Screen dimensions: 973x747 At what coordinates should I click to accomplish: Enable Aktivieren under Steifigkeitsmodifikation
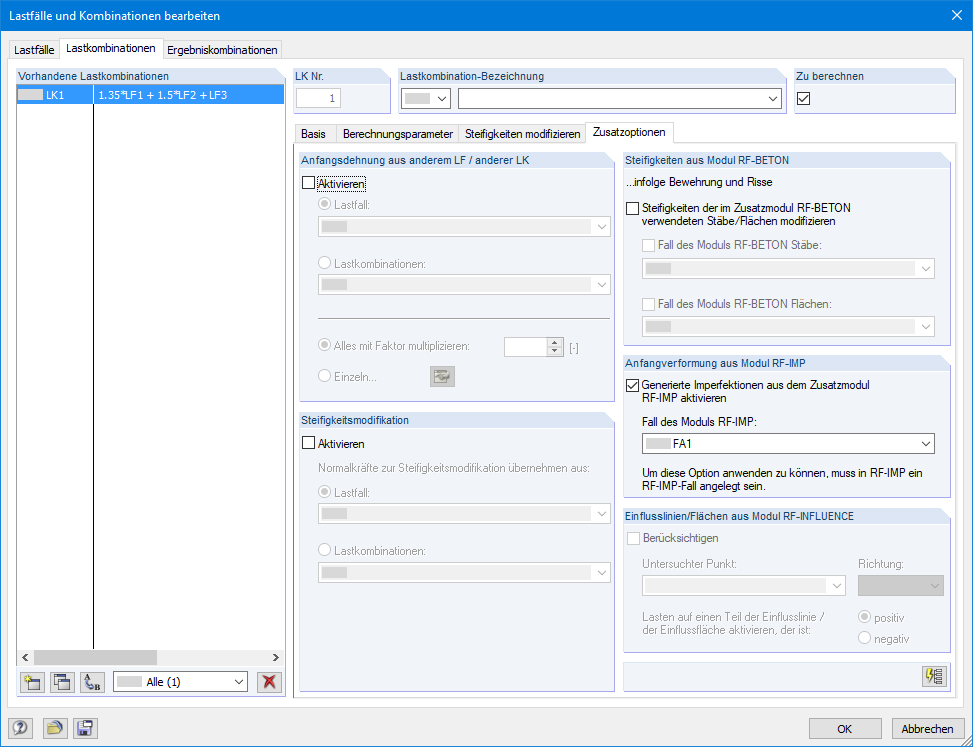click(x=308, y=443)
